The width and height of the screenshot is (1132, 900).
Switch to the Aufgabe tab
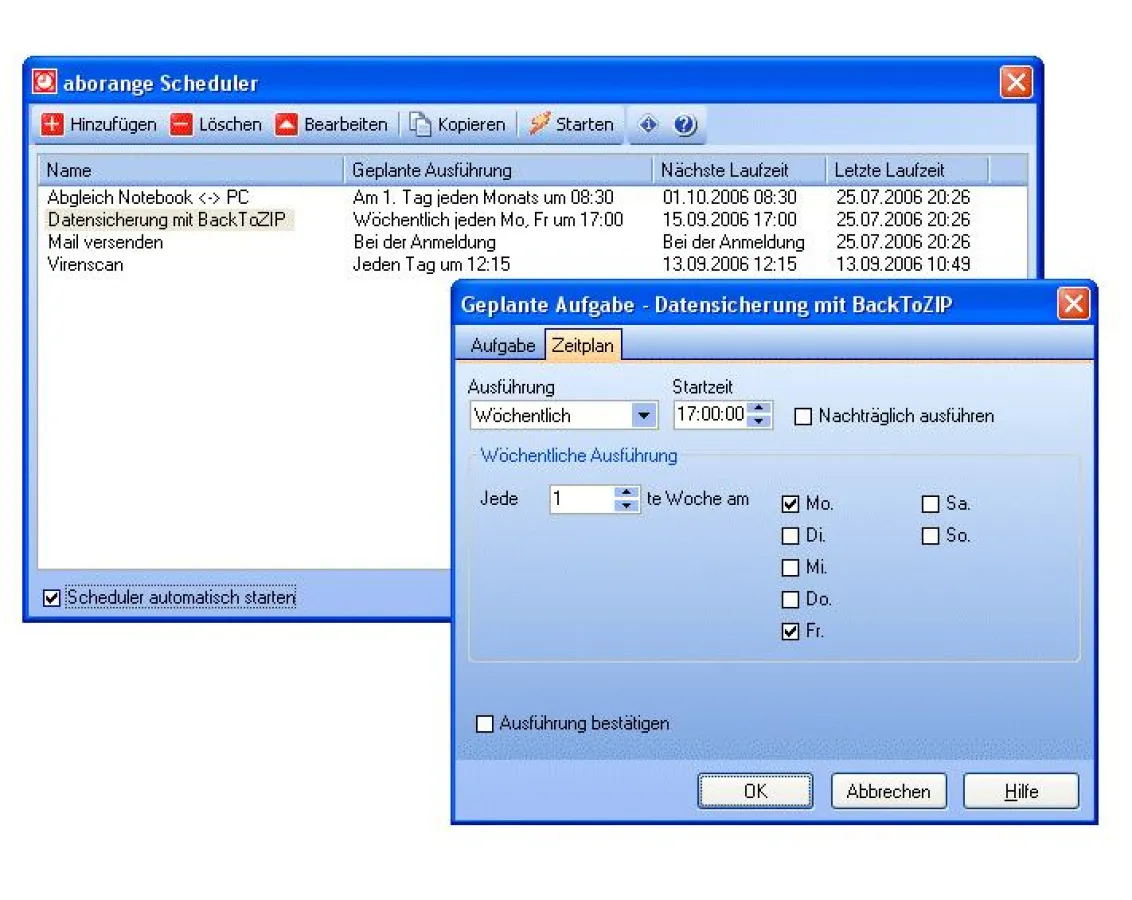coord(502,345)
